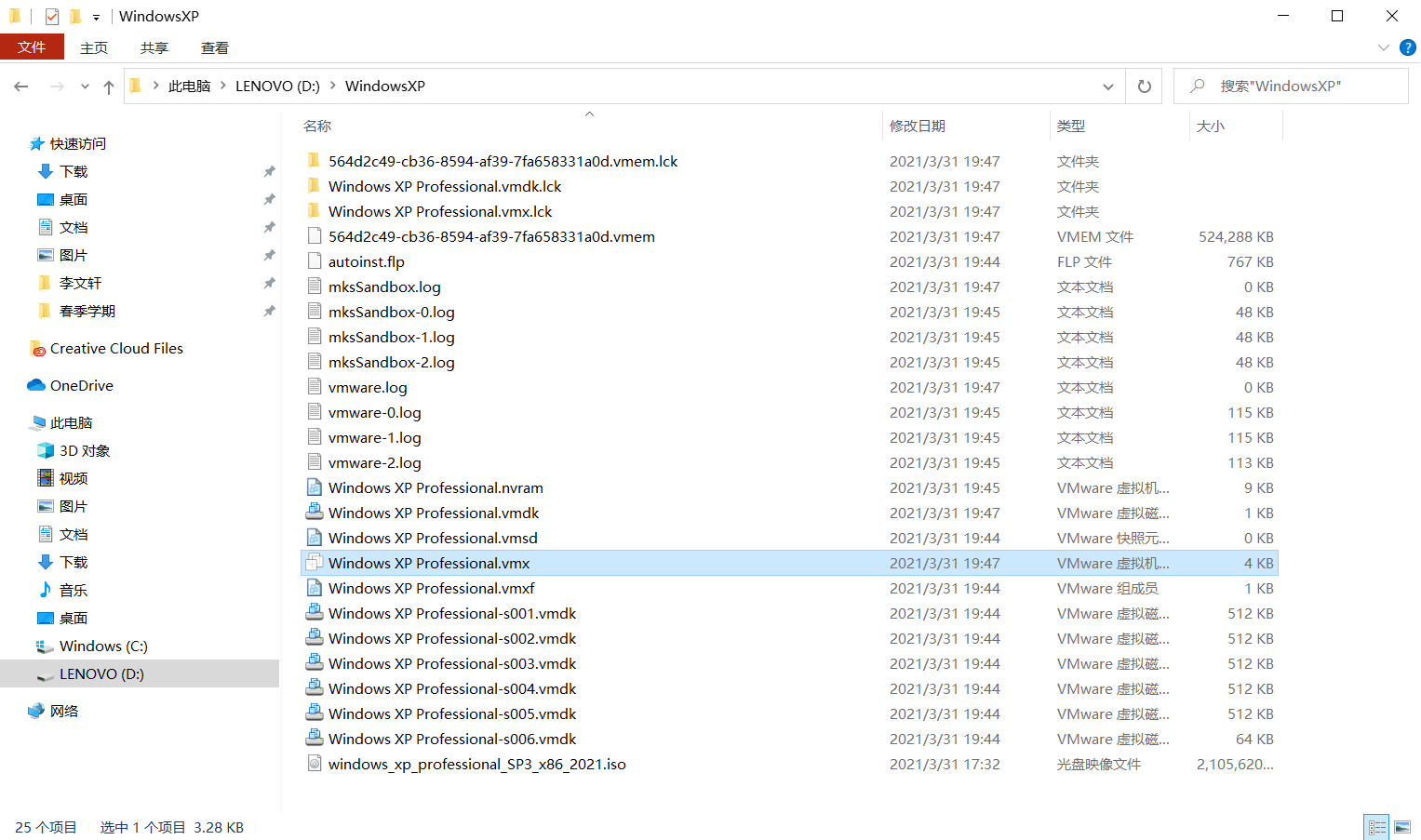Select Windows XP Professional.vmdk.lck folder icon
Viewport: 1421px width, 840px height.
tap(315, 186)
